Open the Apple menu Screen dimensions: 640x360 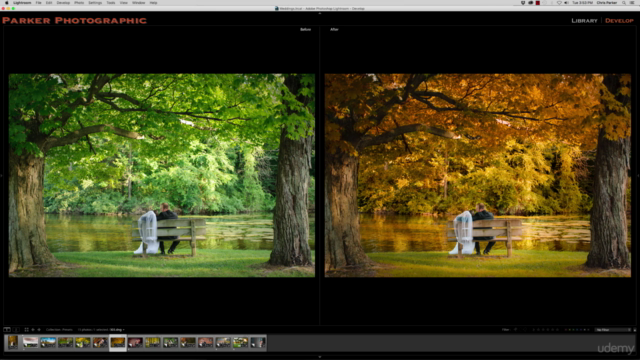[7, 2]
